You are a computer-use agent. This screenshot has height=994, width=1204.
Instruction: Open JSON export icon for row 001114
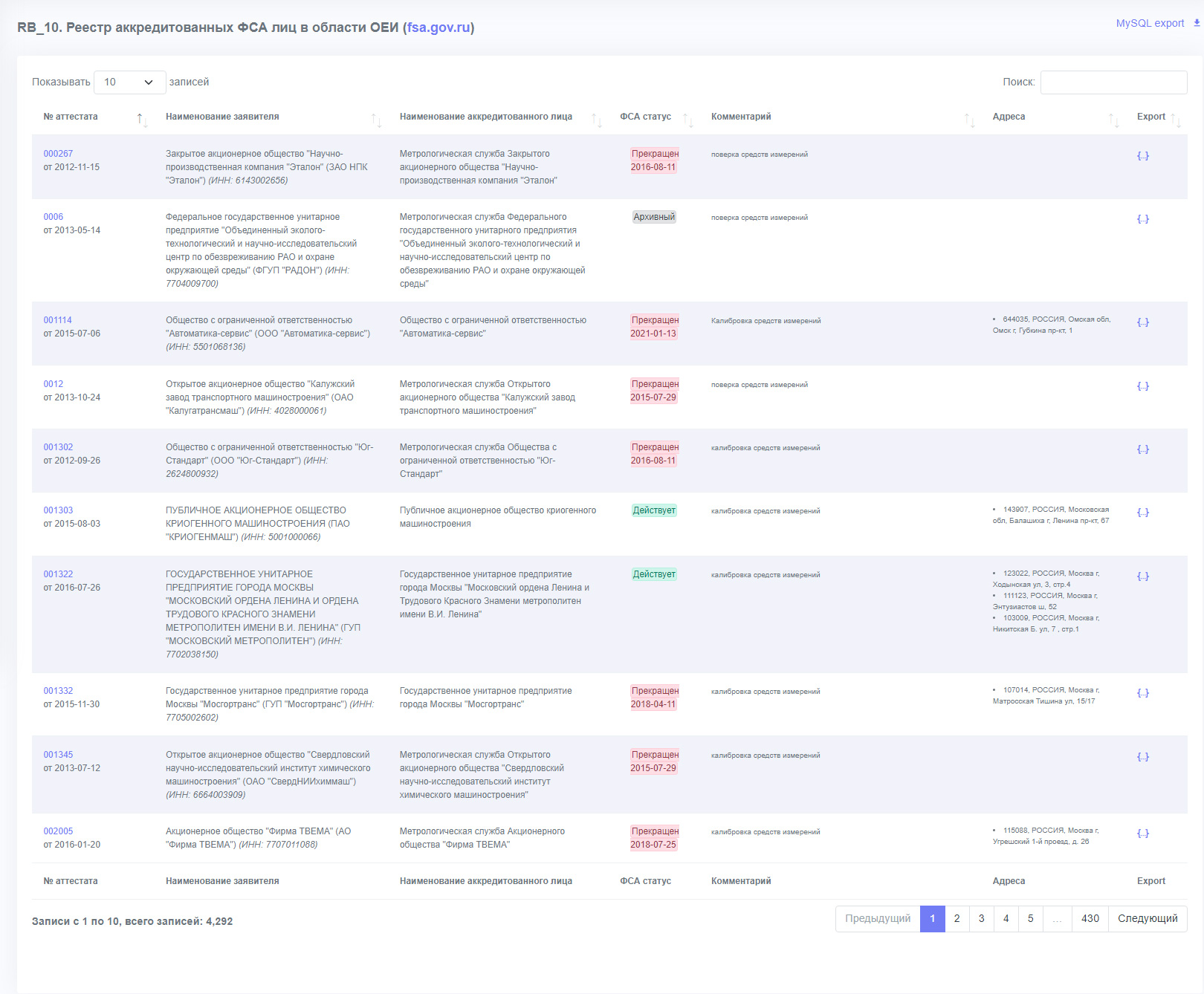[1142, 322]
